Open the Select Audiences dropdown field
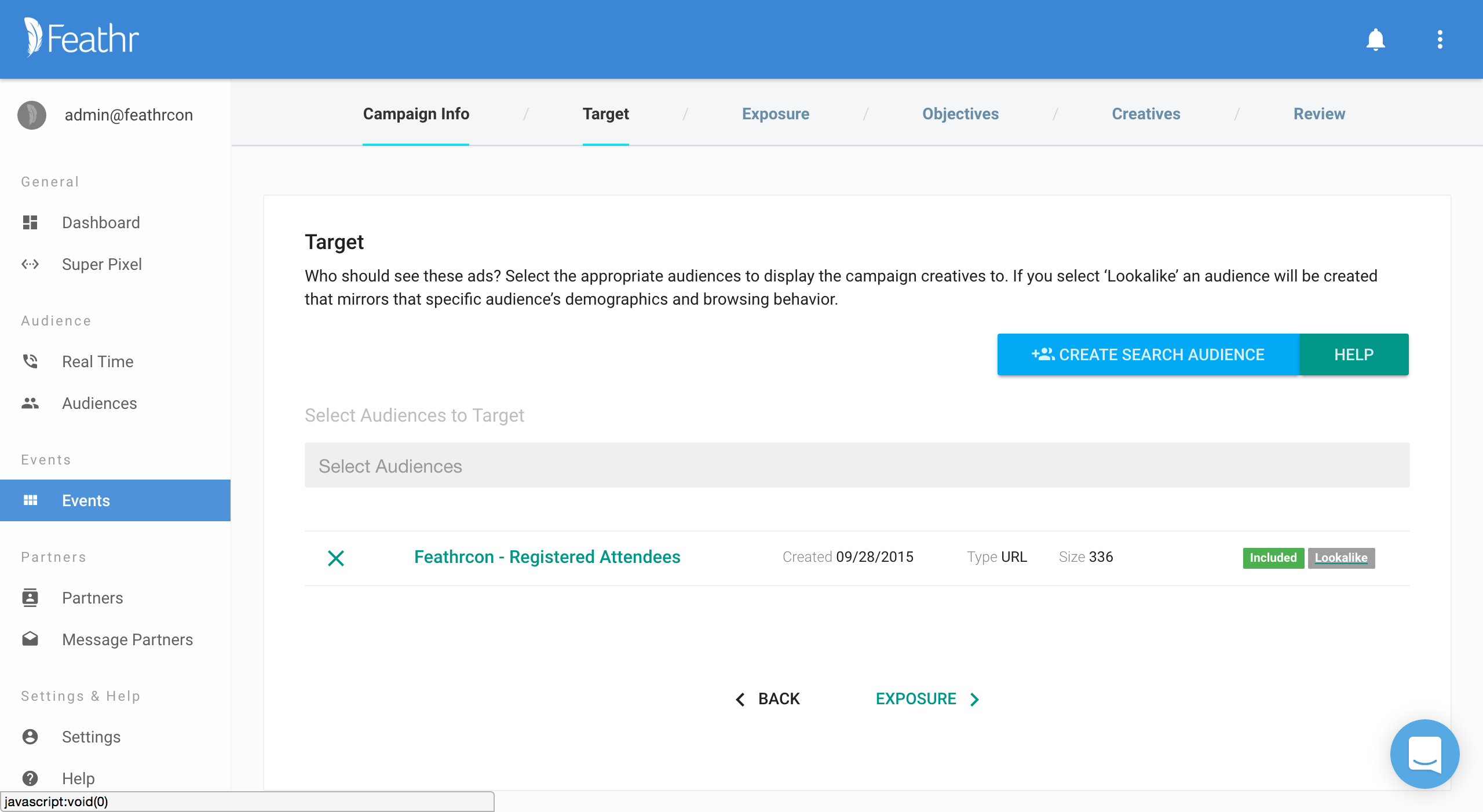The image size is (1483, 812). tap(857, 466)
